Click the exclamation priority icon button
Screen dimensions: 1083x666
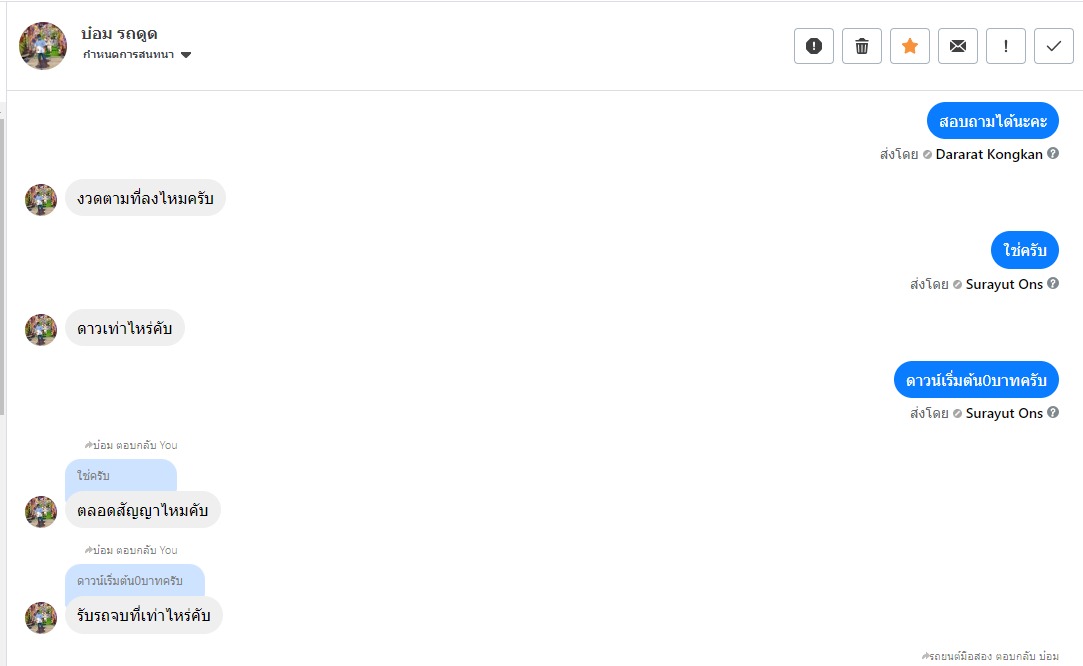pyautogui.click(x=1006, y=46)
